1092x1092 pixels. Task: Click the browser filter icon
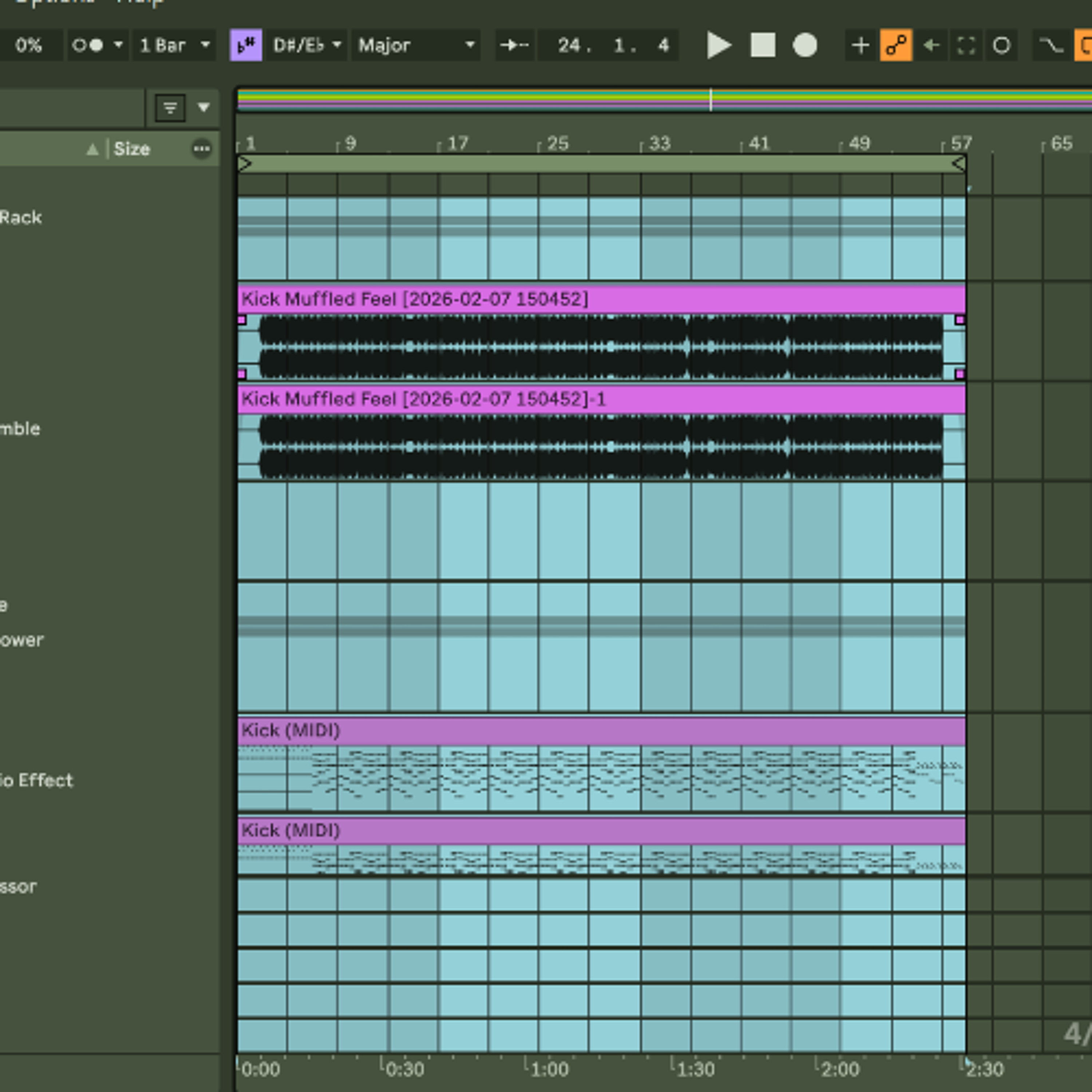pyautogui.click(x=170, y=107)
